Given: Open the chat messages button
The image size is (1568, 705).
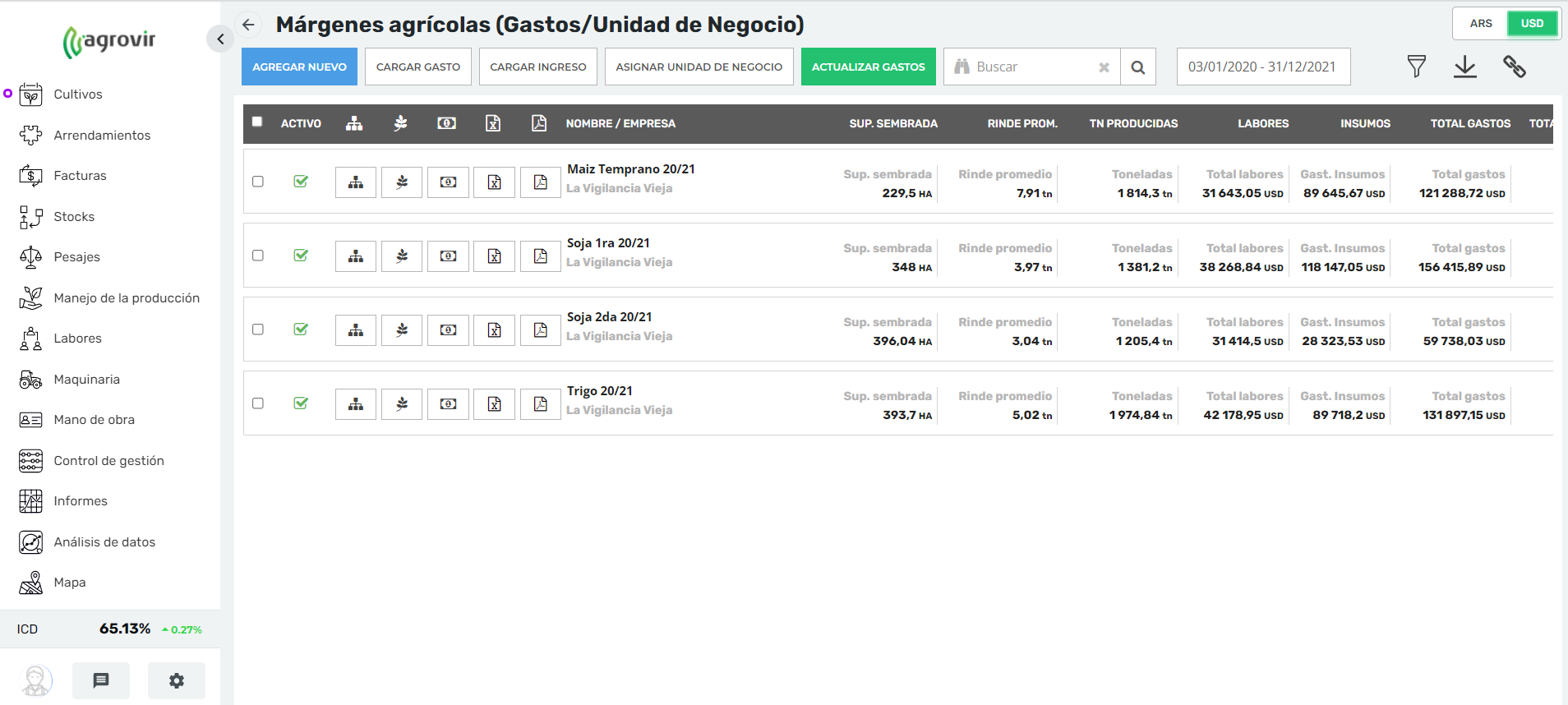Looking at the screenshot, I should tap(101, 680).
